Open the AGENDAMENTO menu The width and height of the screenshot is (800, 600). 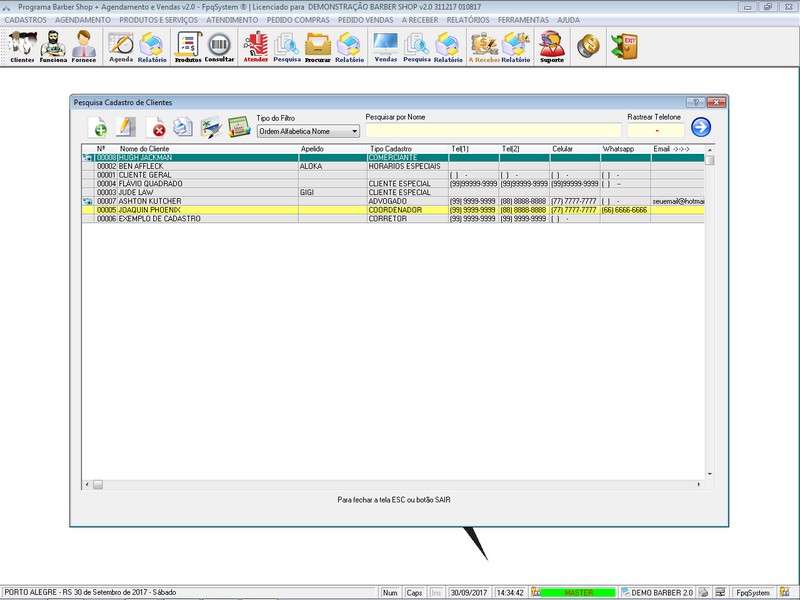pos(83,20)
